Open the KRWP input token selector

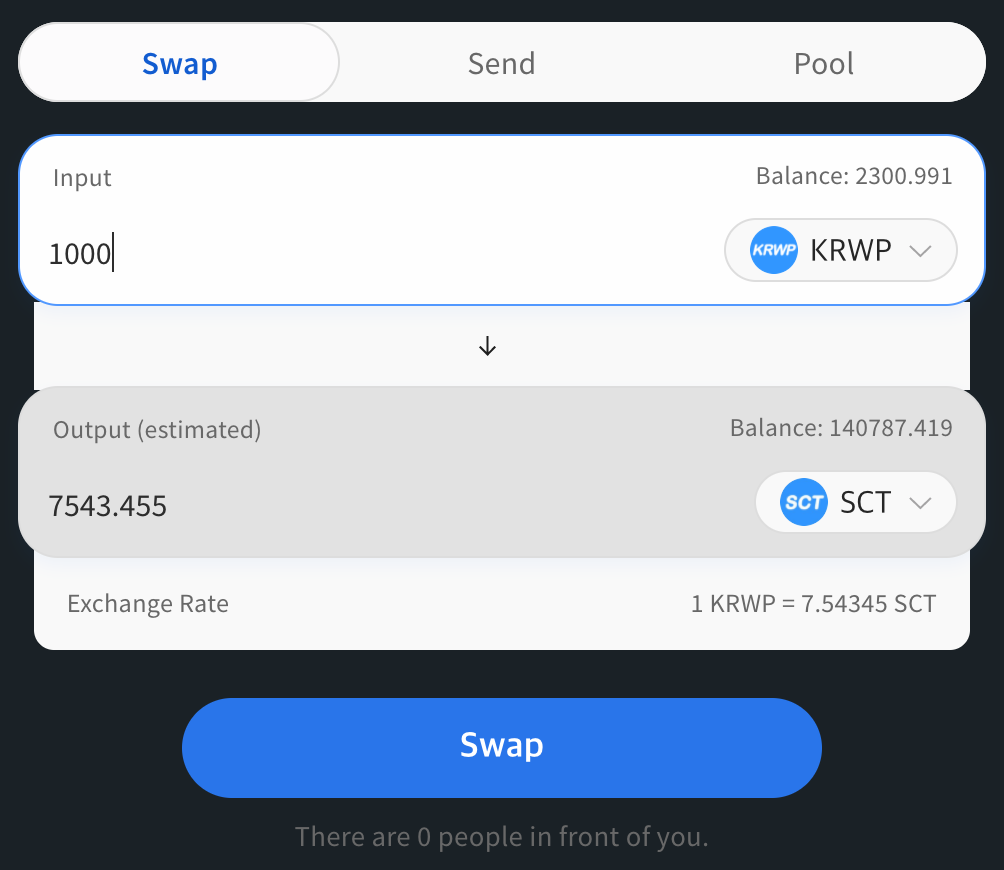(x=841, y=250)
